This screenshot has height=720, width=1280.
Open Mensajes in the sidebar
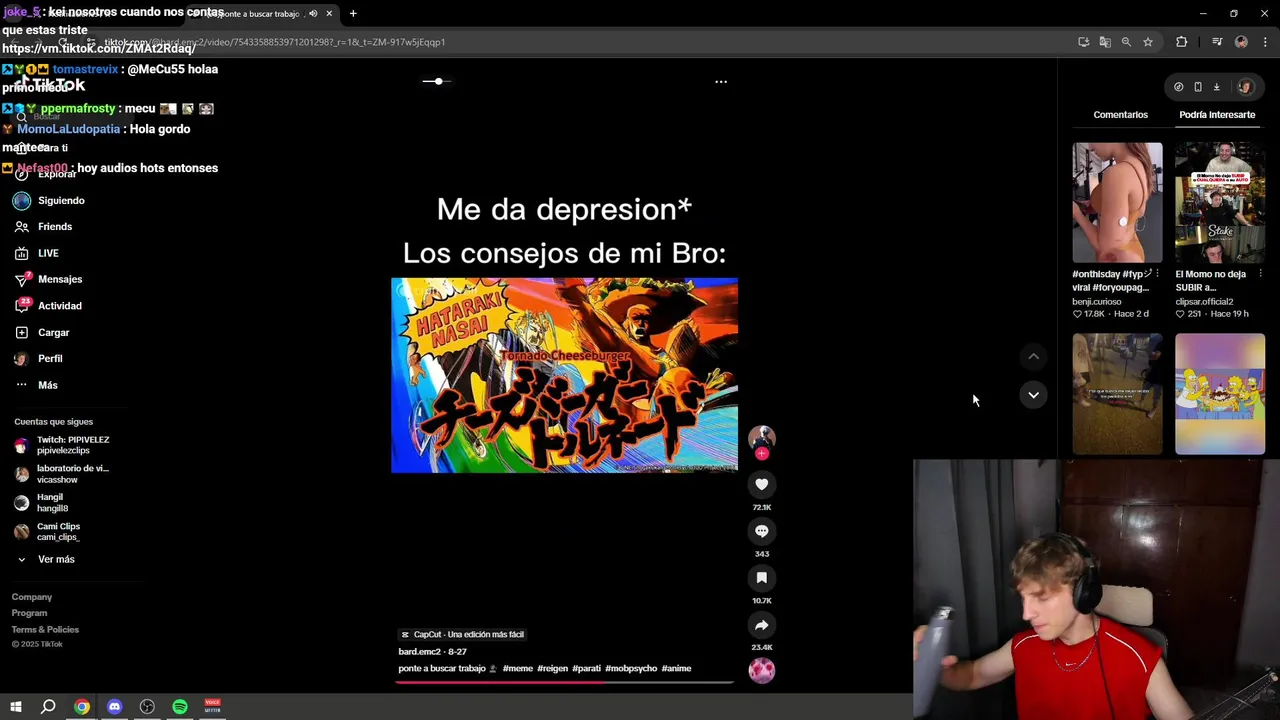click(x=60, y=280)
